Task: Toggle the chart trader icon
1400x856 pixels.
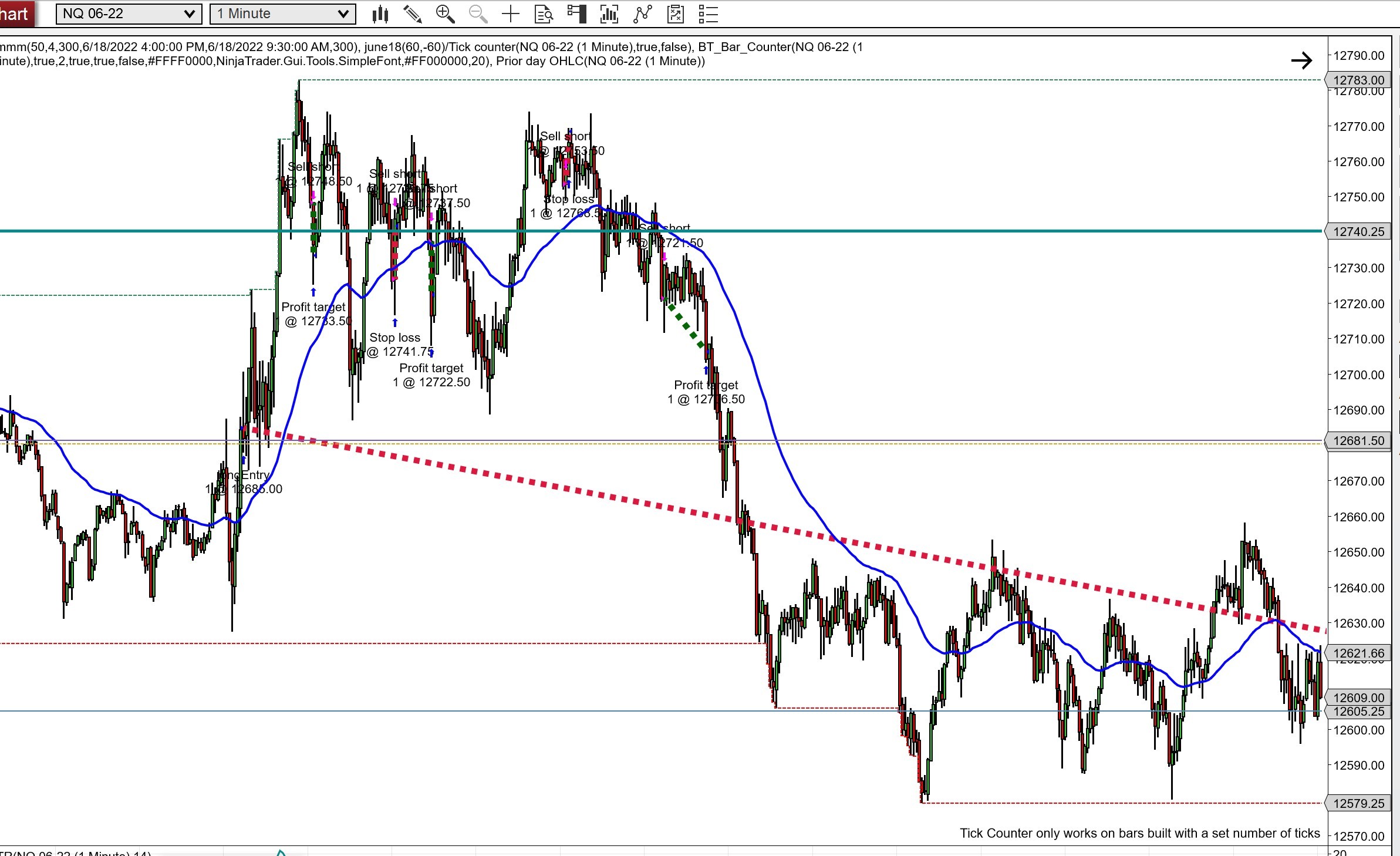Action: pyautogui.click(x=576, y=14)
